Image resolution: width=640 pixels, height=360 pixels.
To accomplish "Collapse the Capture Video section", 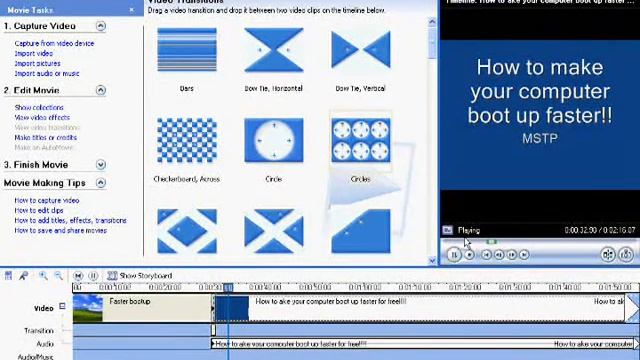I will (101, 26).
